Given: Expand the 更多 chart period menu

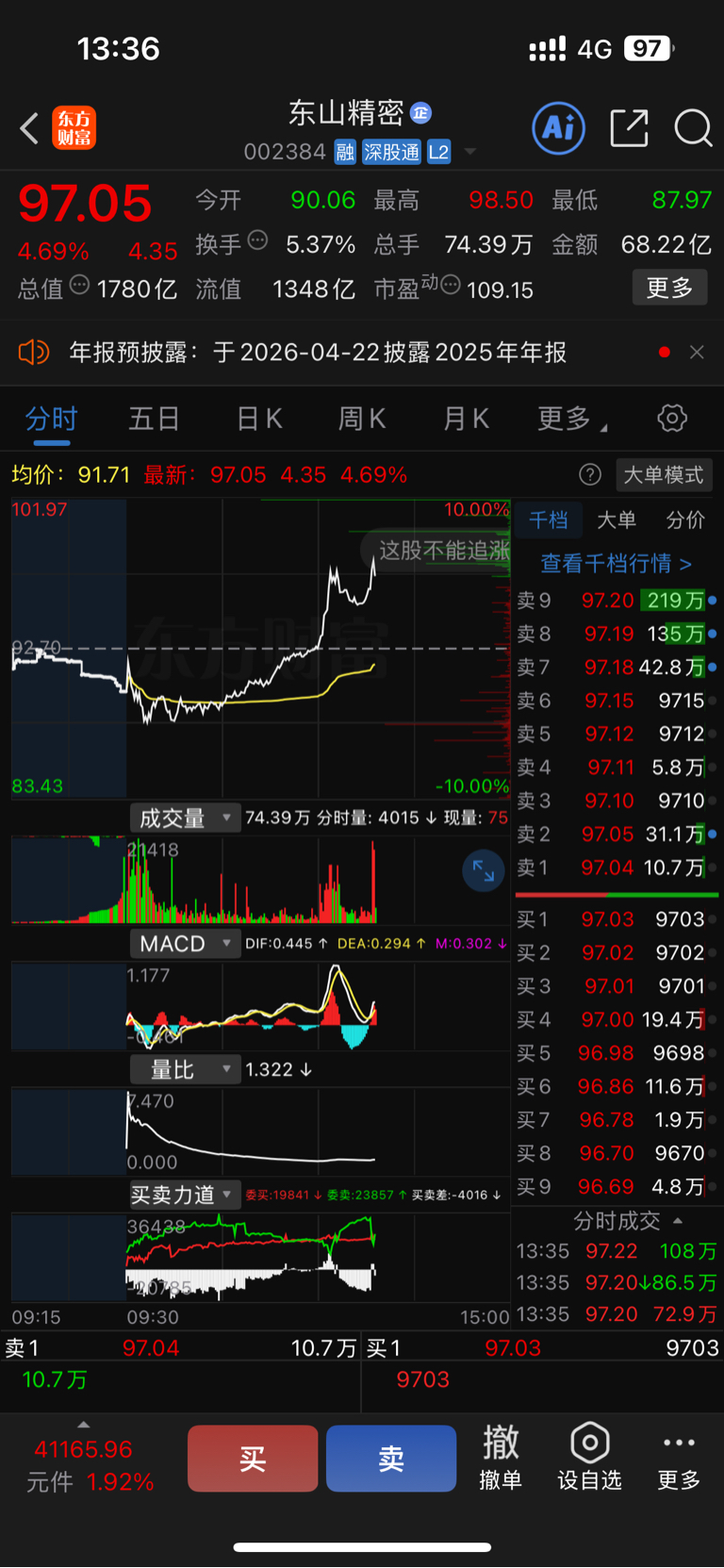Looking at the screenshot, I should (571, 419).
